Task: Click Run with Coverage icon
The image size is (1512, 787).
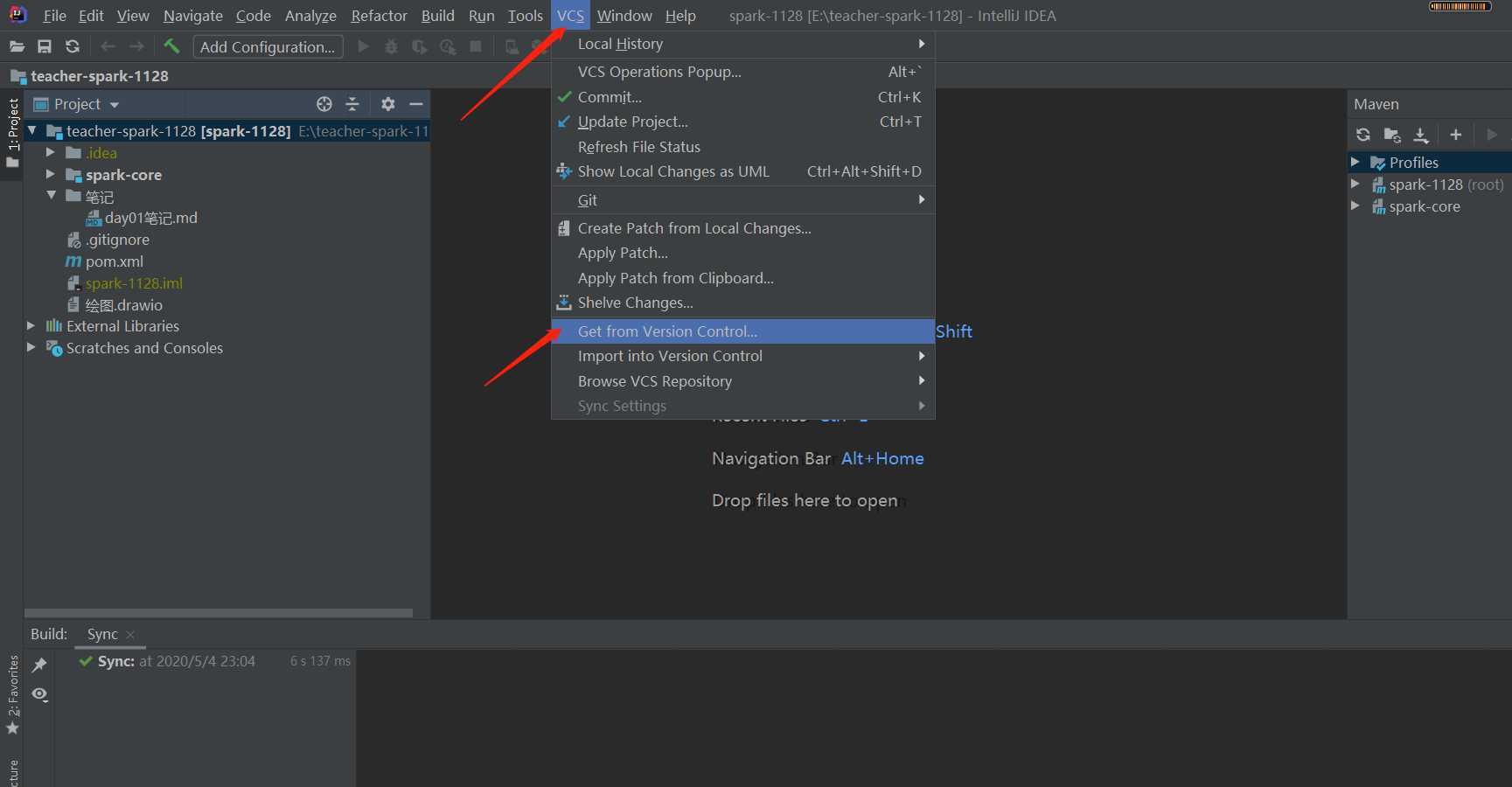Action: point(420,46)
